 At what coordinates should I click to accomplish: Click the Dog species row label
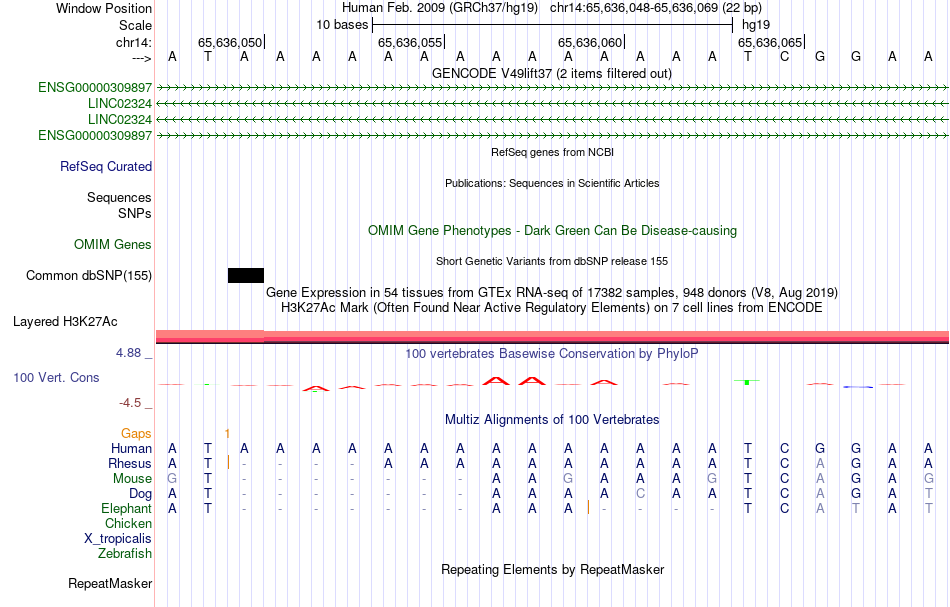pos(141,494)
